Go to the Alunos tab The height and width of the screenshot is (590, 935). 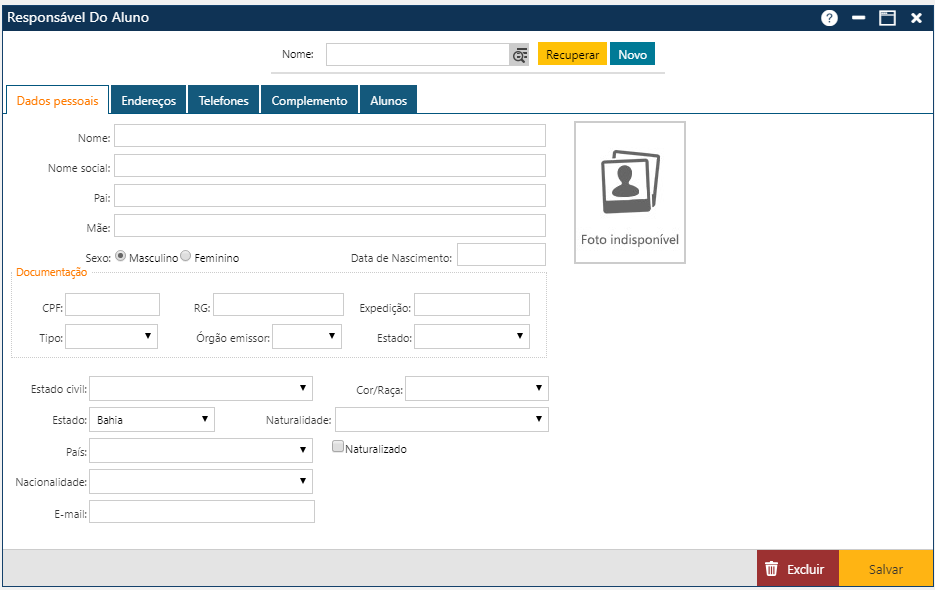[x=388, y=101]
